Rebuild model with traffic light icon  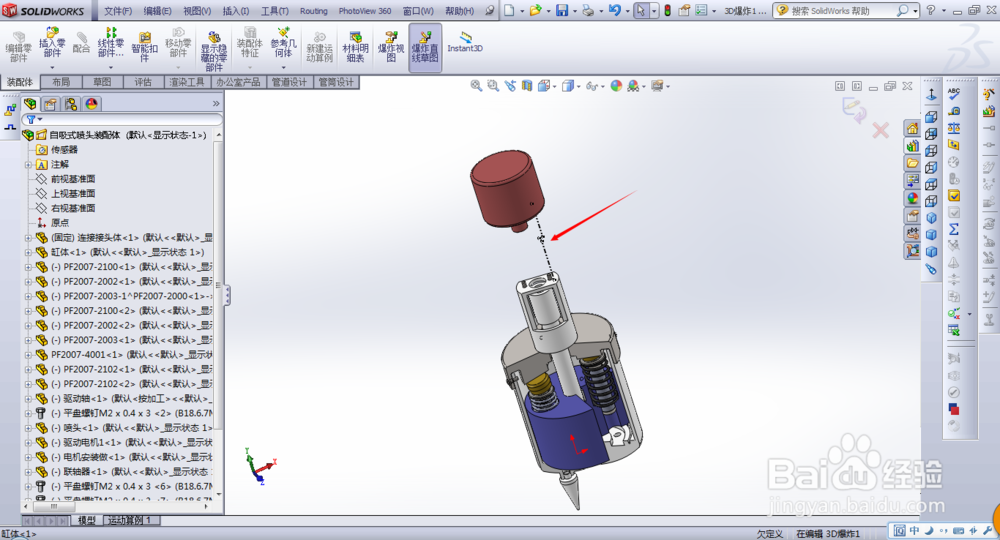[x=667, y=10]
